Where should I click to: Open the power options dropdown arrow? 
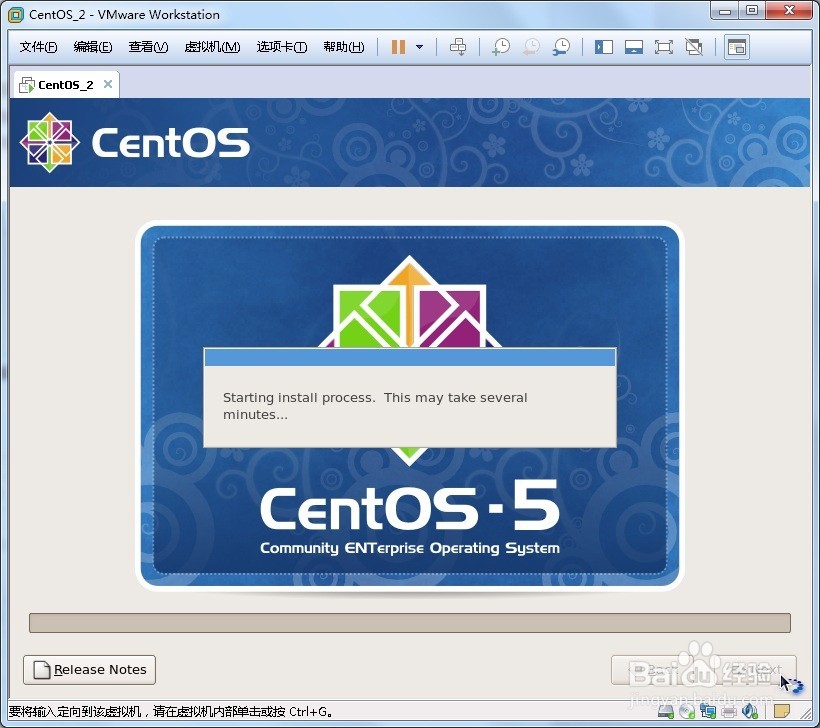pos(419,47)
